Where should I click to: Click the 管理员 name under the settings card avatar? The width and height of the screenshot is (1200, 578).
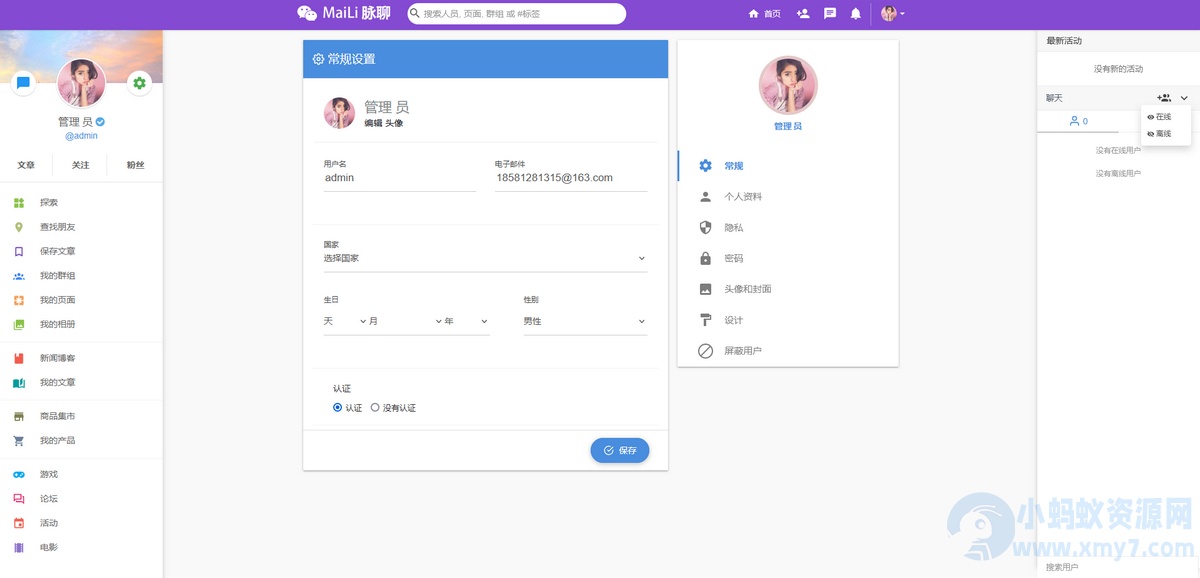tap(788, 127)
